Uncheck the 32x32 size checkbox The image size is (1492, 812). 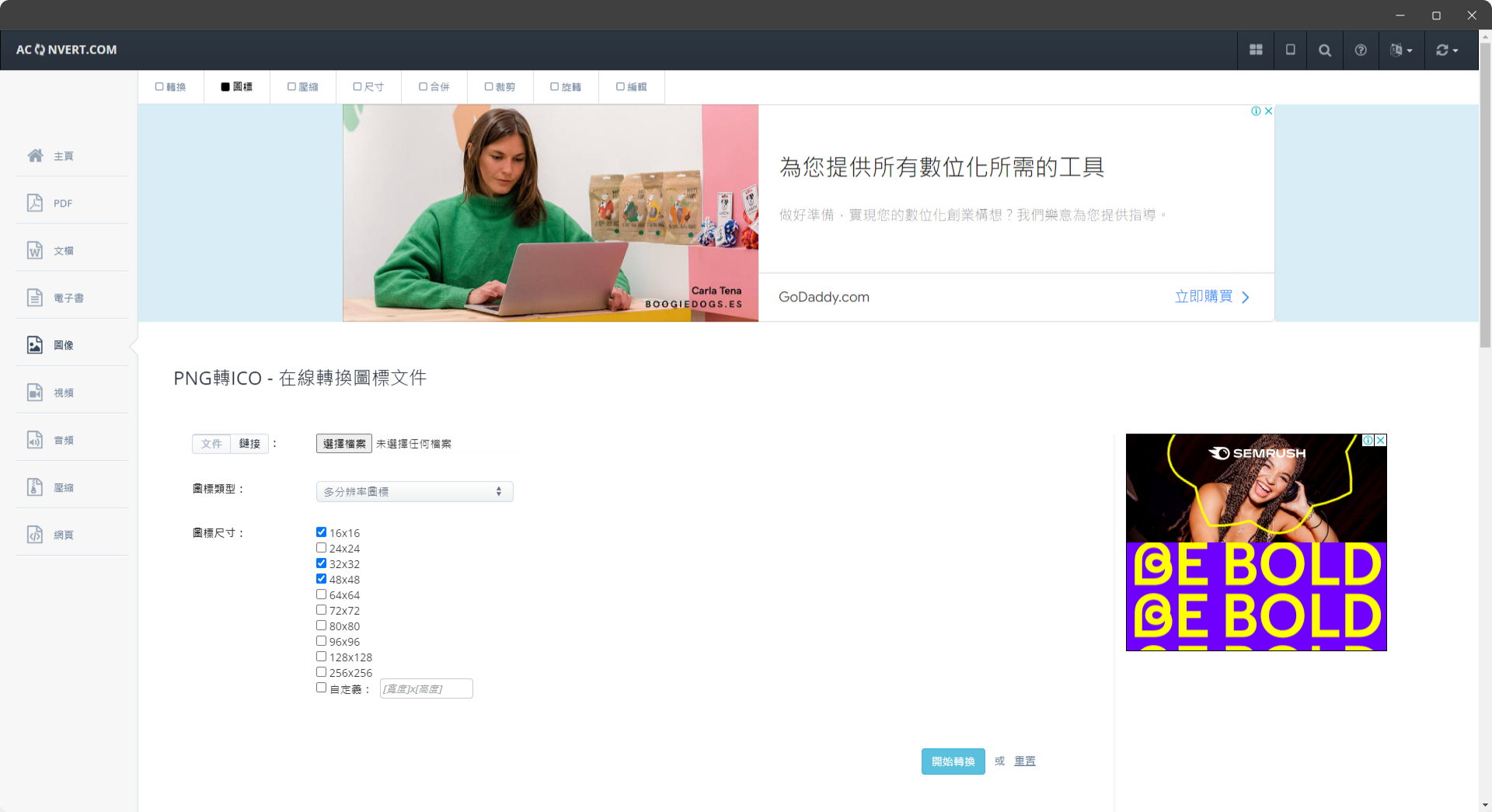click(321, 563)
